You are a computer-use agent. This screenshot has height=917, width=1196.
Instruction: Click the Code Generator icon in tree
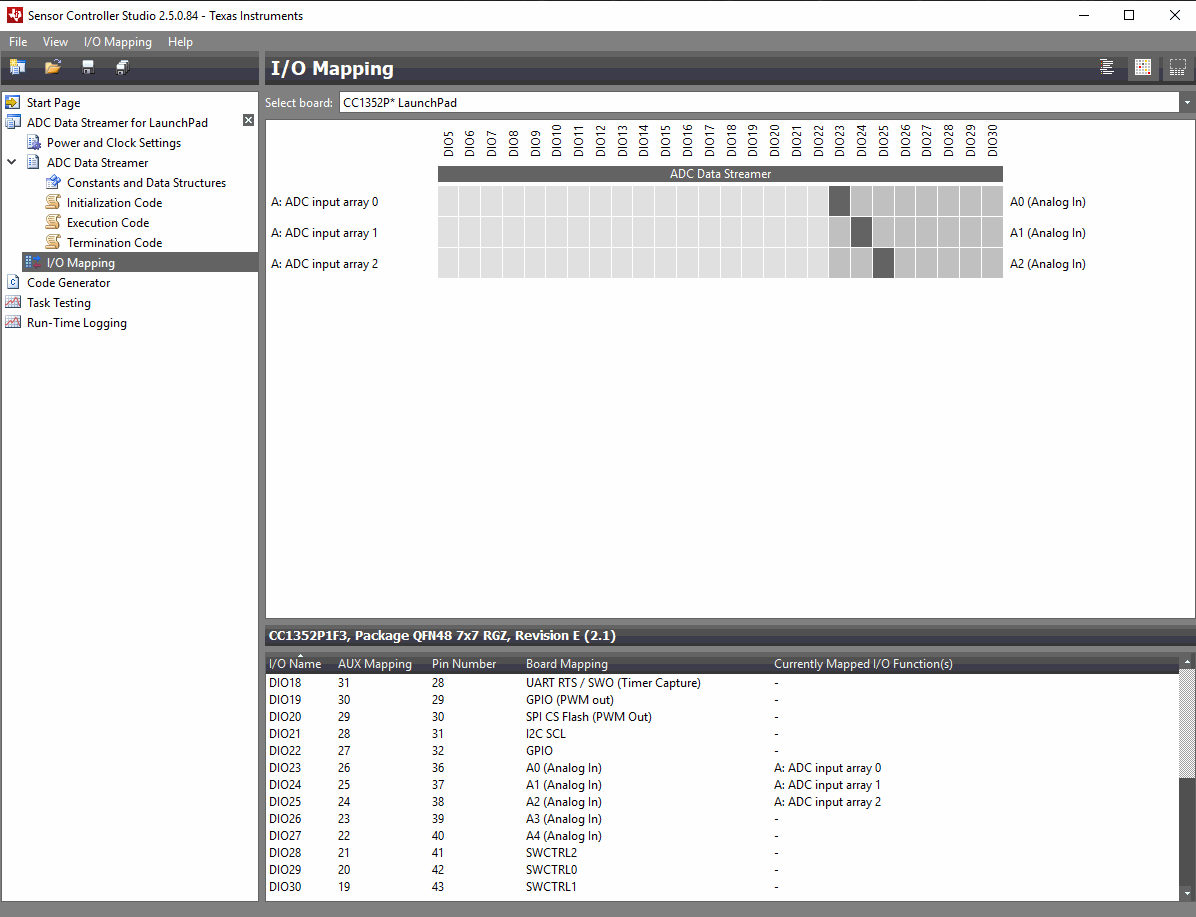click(x=13, y=282)
